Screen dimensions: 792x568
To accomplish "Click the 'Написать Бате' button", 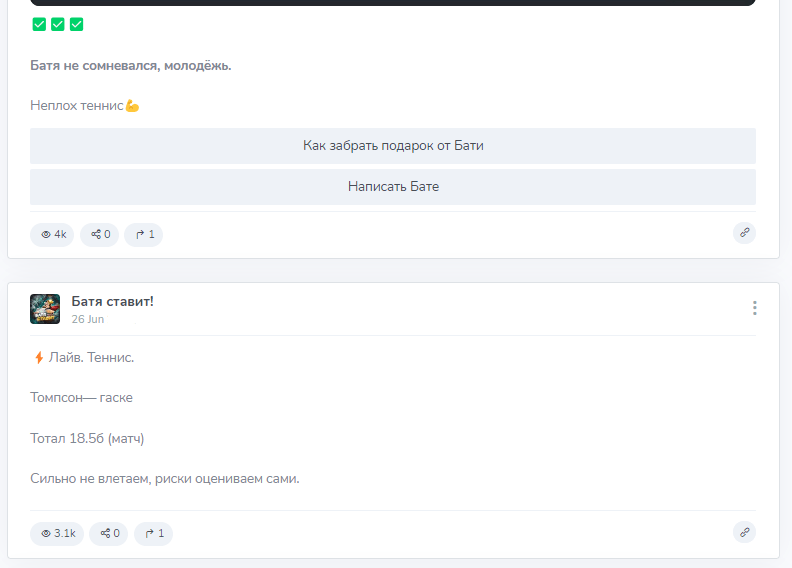I will click(x=392, y=187).
